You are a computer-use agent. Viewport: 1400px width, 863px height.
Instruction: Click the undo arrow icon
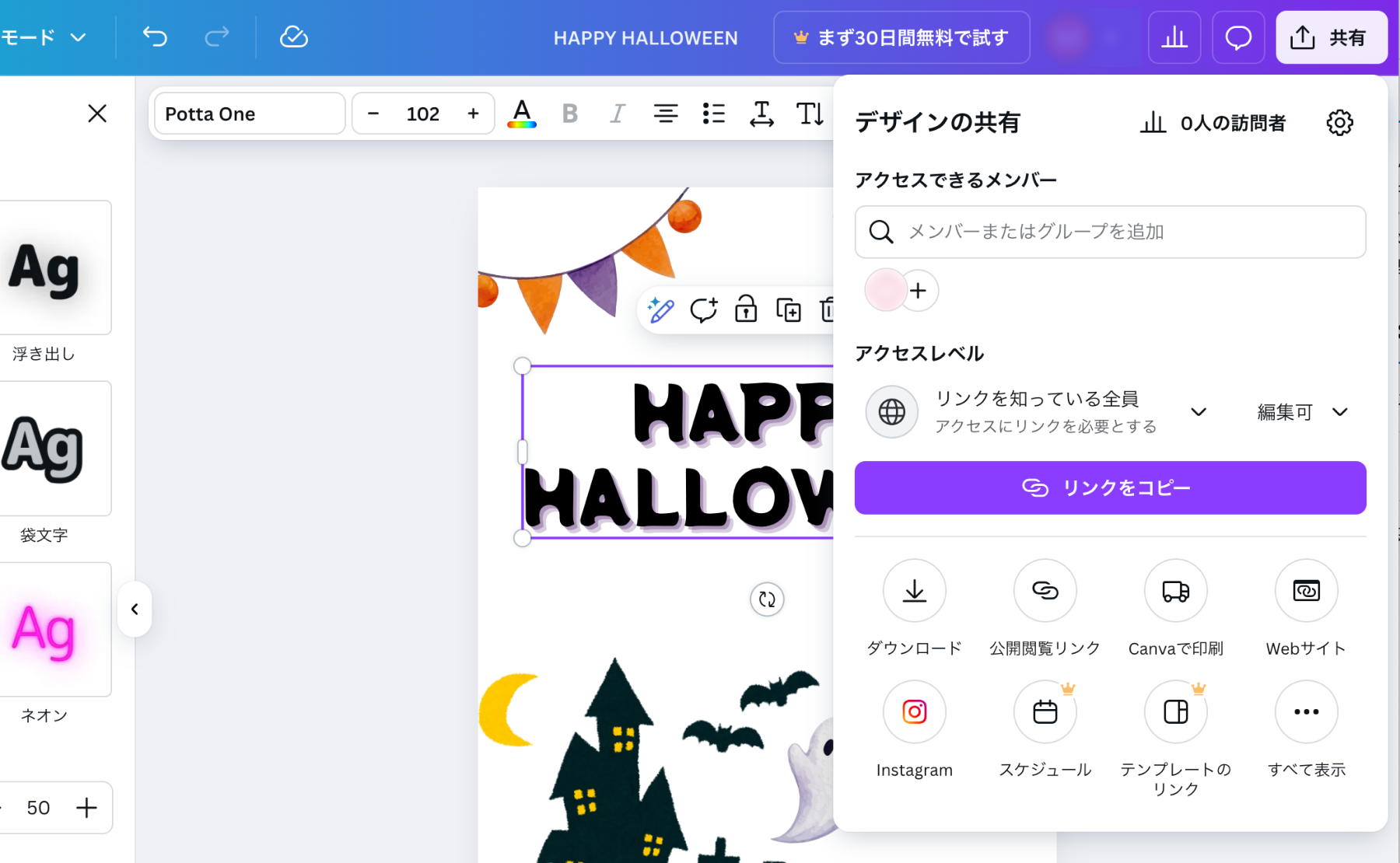[x=155, y=37]
